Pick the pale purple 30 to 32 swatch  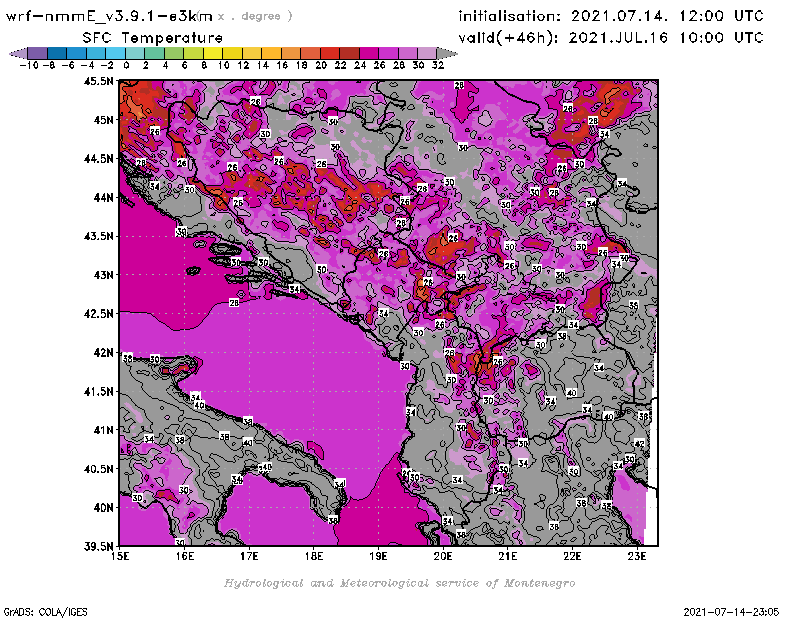pos(427,54)
